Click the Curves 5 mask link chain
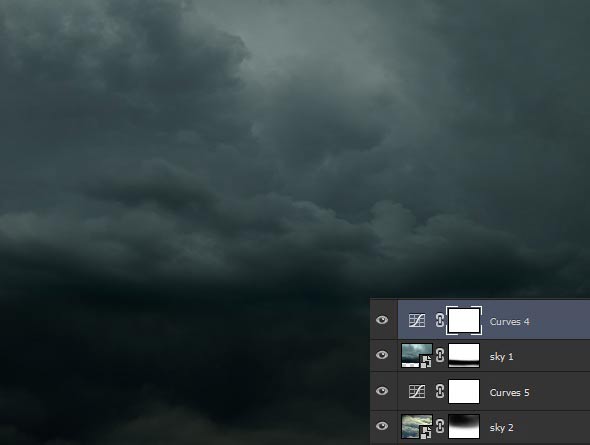The image size is (590, 445). pyautogui.click(x=439, y=391)
